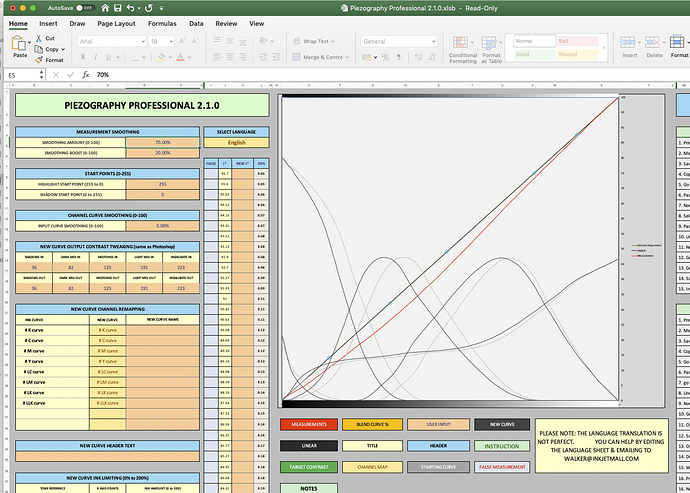Viewport: 690px width, 493px height.
Task: Click the Decrease Indent icon
Action: coord(263,57)
